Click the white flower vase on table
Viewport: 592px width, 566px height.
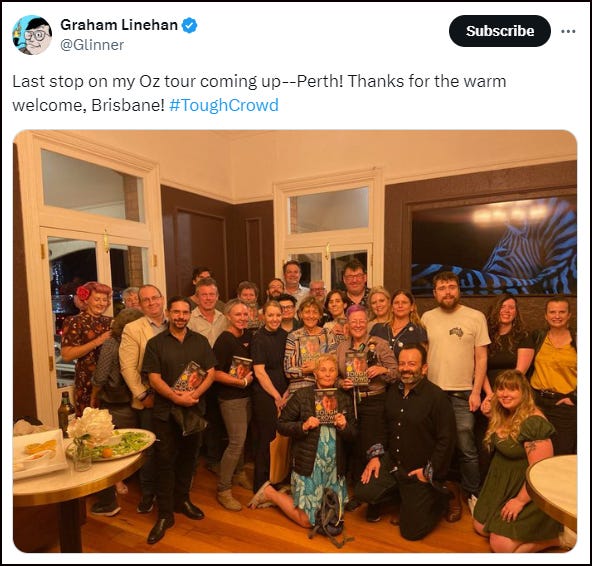pos(89,435)
